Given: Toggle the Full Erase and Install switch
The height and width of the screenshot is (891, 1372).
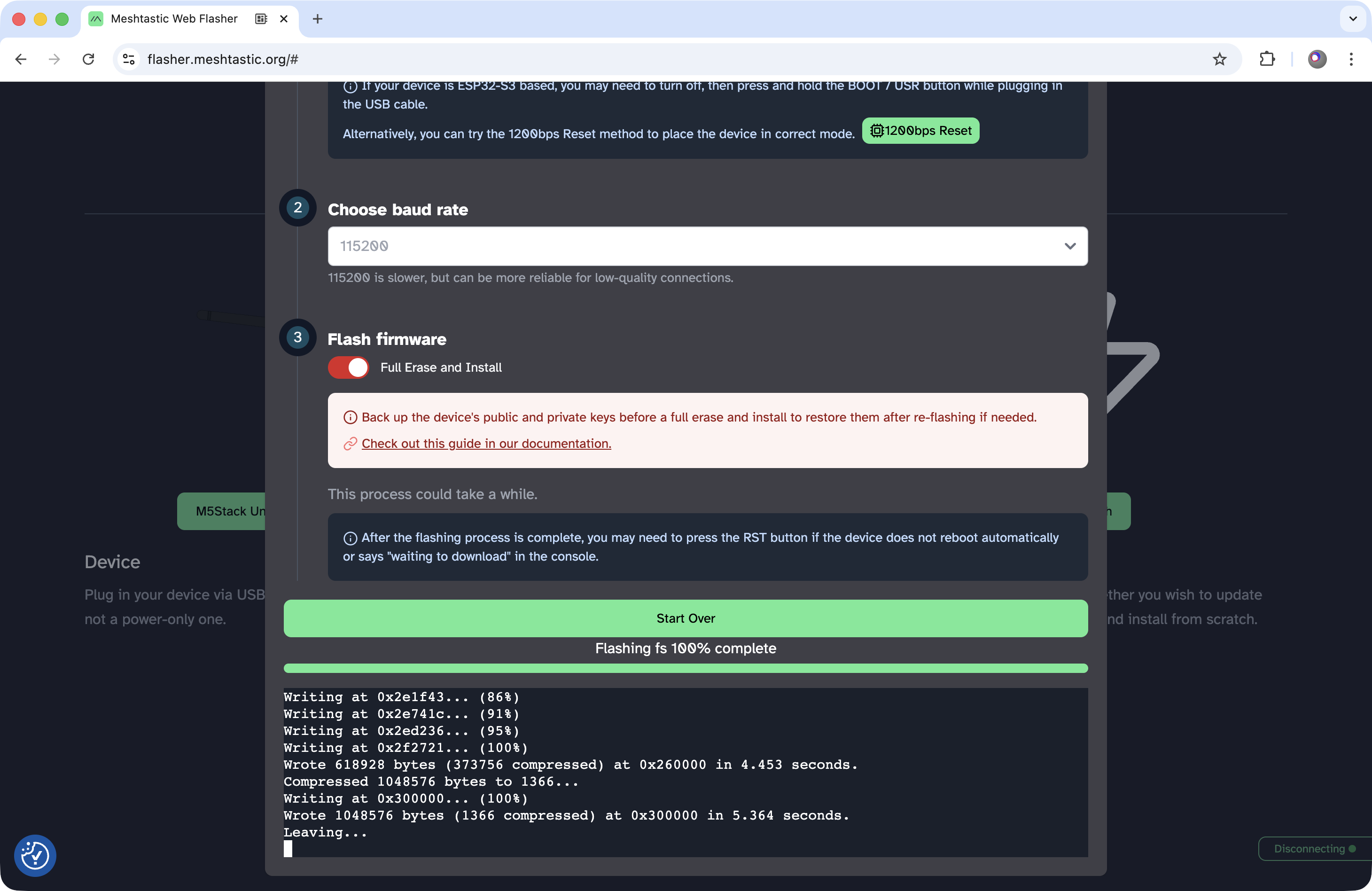Looking at the screenshot, I should coord(348,367).
